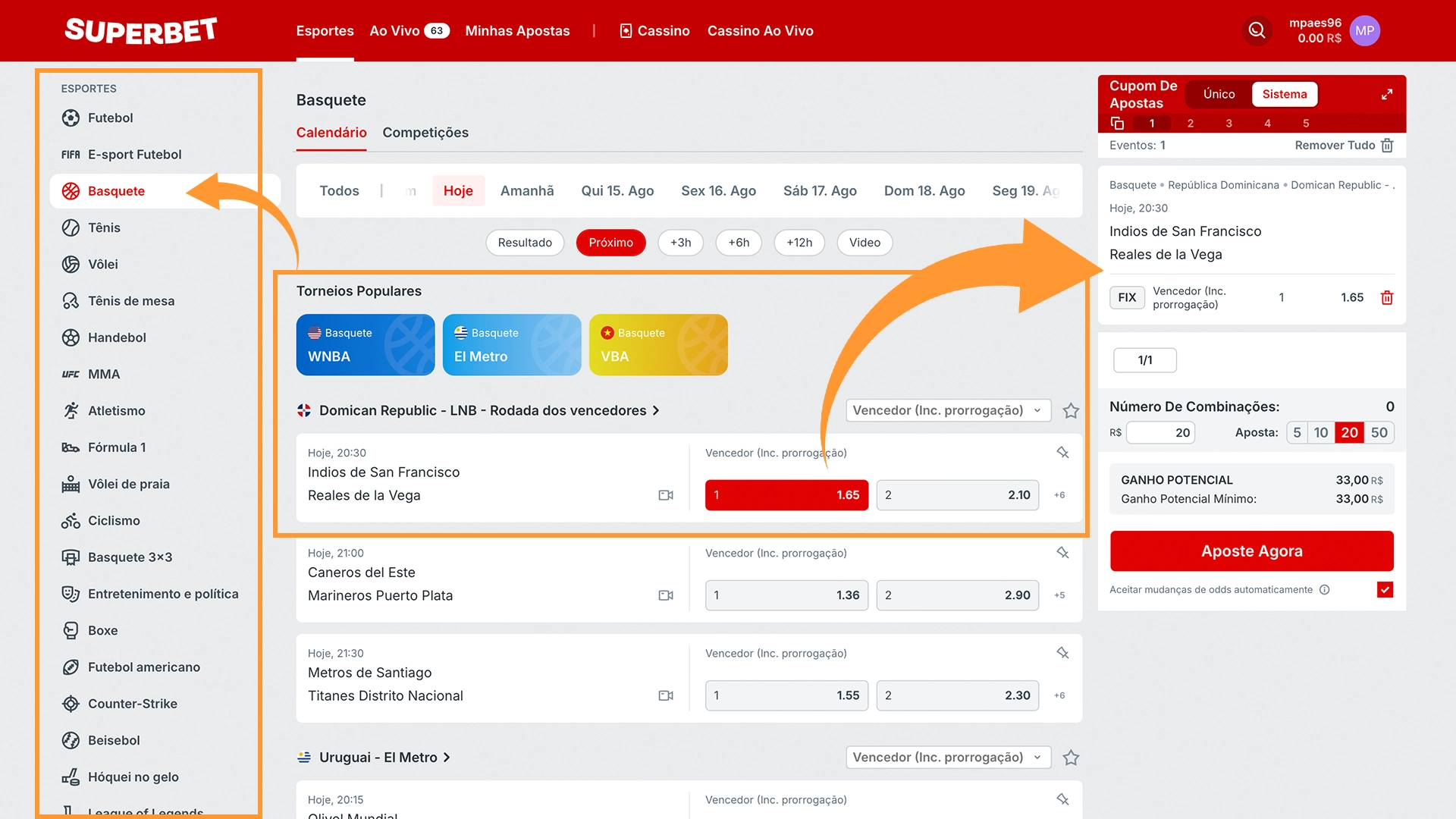Screen dimensions: 1456x819
Task: Open market dropdown for Uruguai El Metro
Action: point(949,757)
